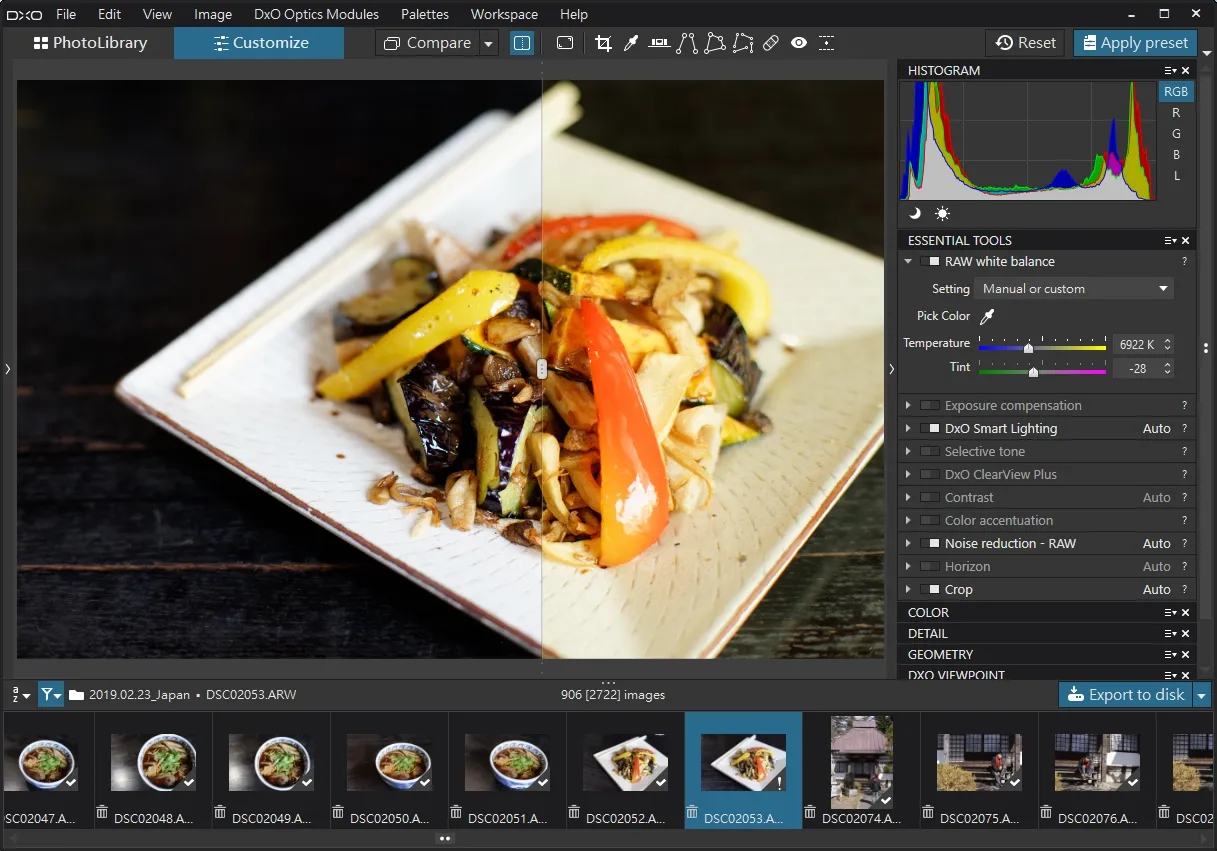This screenshot has height=851, width=1217.
Task: Click the Apply preset button
Action: coord(1135,43)
